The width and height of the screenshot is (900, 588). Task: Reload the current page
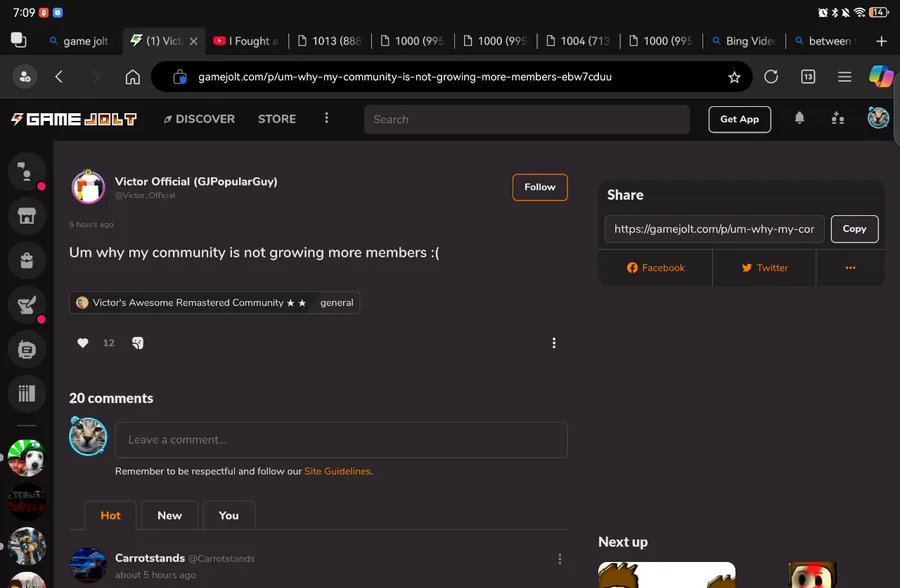pos(771,76)
